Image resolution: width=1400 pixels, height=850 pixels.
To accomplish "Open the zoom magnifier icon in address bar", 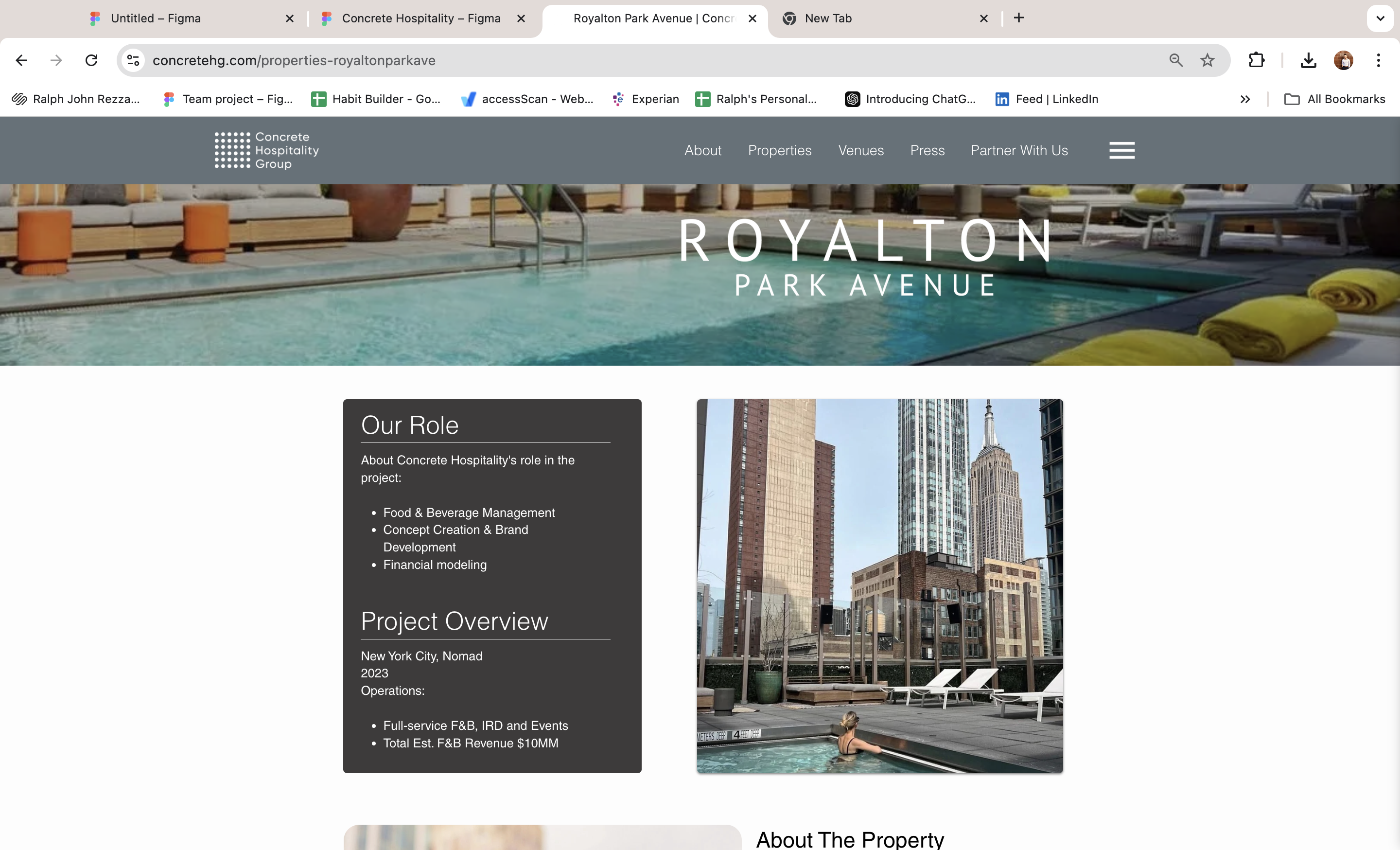I will coord(1175,60).
